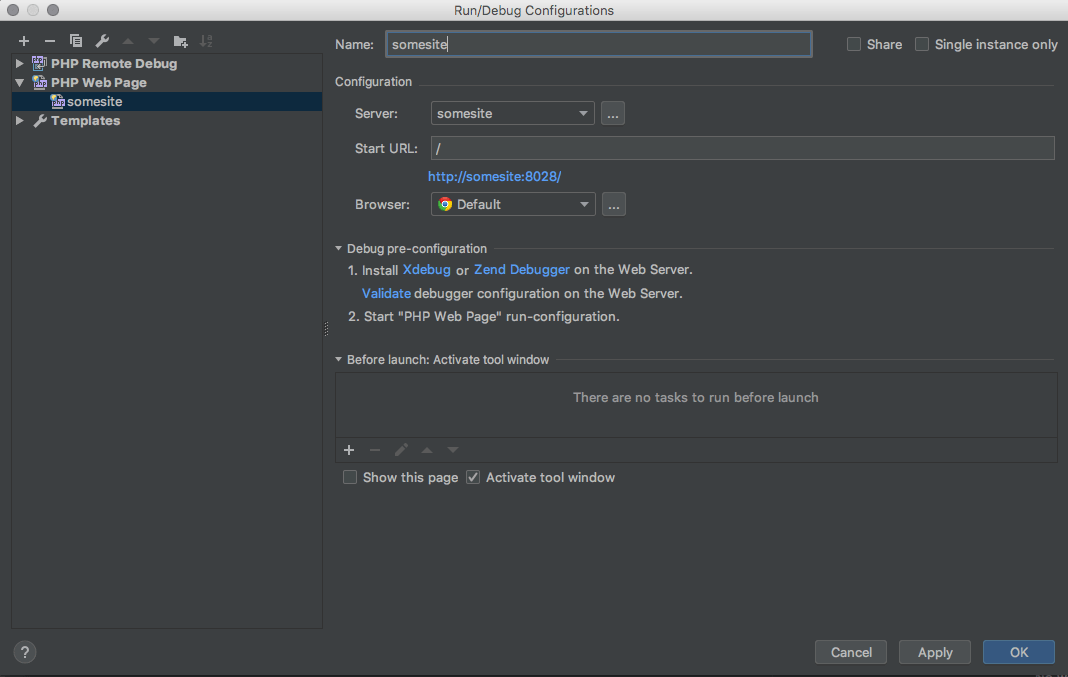
Task: Select somesite configuration in tree
Action: [94, 102]
